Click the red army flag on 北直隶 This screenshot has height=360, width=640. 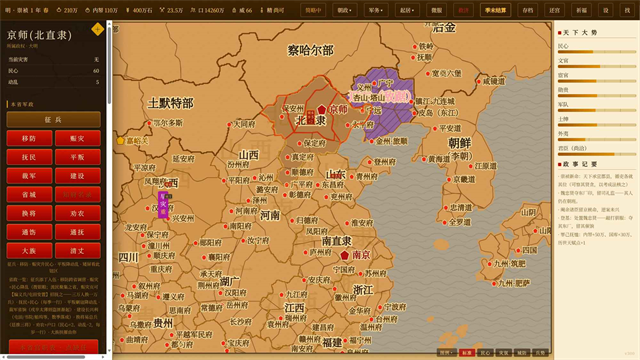(311, 117)
